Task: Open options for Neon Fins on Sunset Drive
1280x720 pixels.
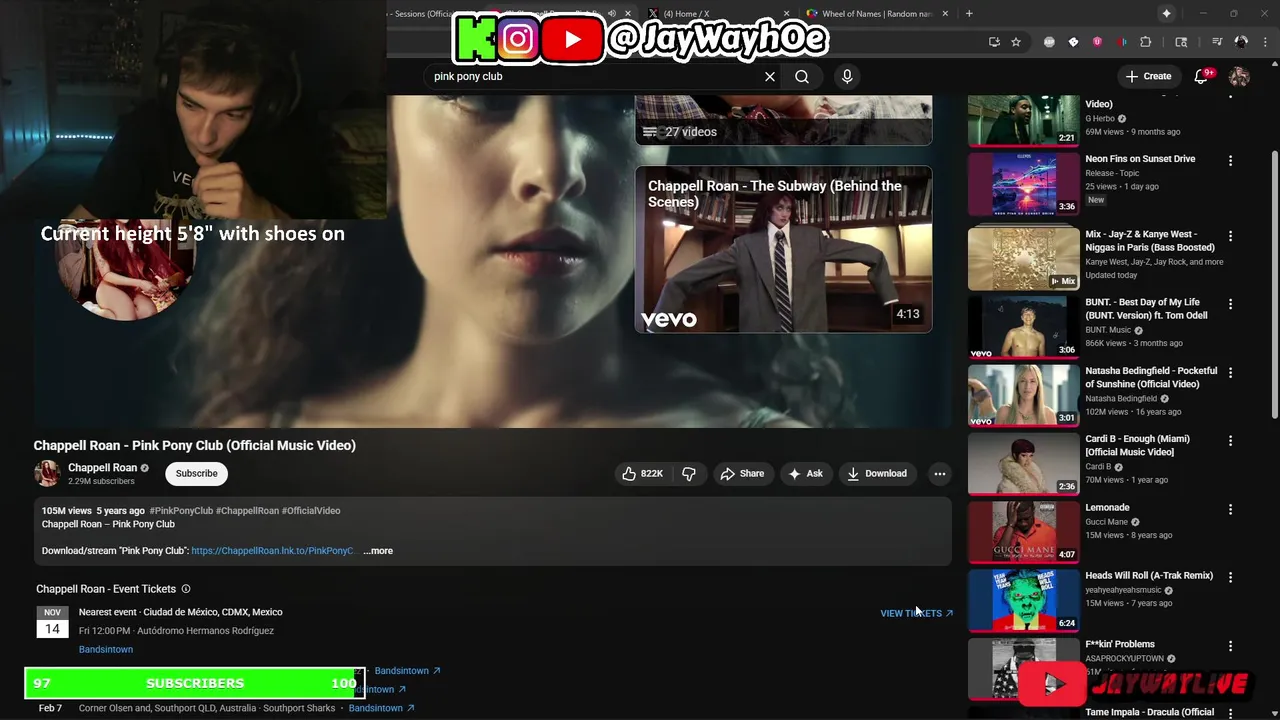Action: click(x=1230, y=160)
